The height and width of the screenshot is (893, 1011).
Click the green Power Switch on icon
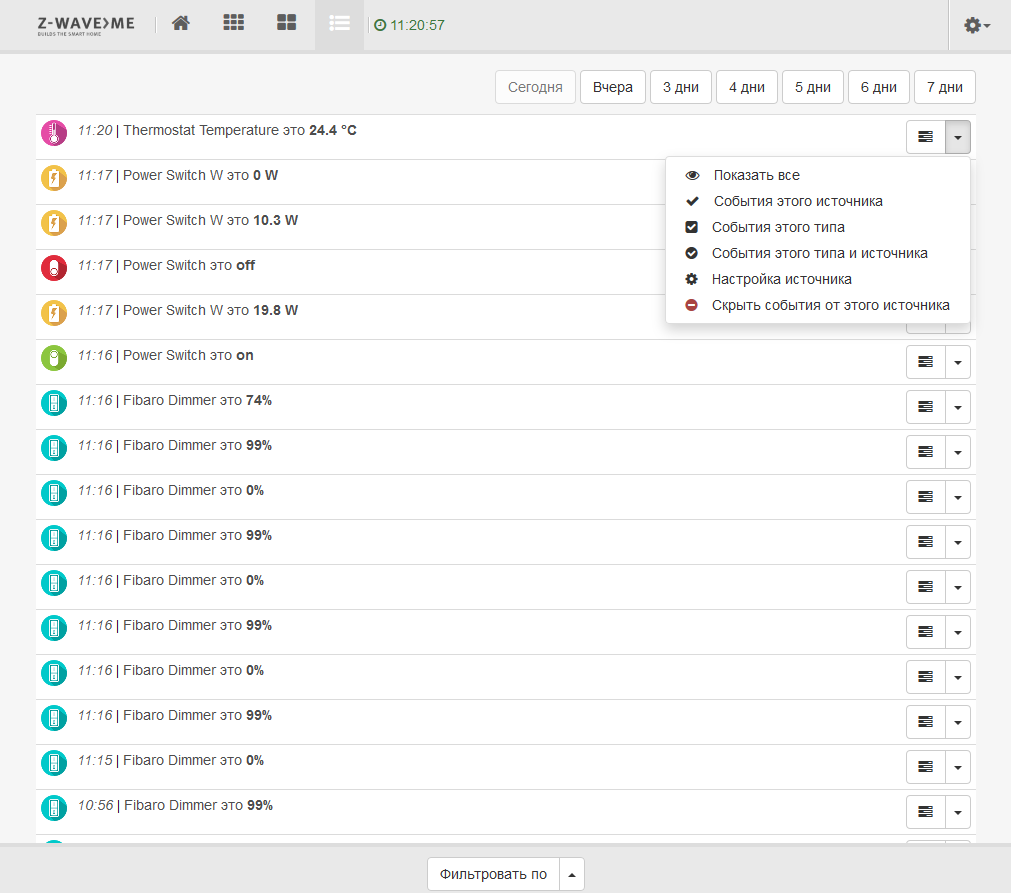point(54,358)
